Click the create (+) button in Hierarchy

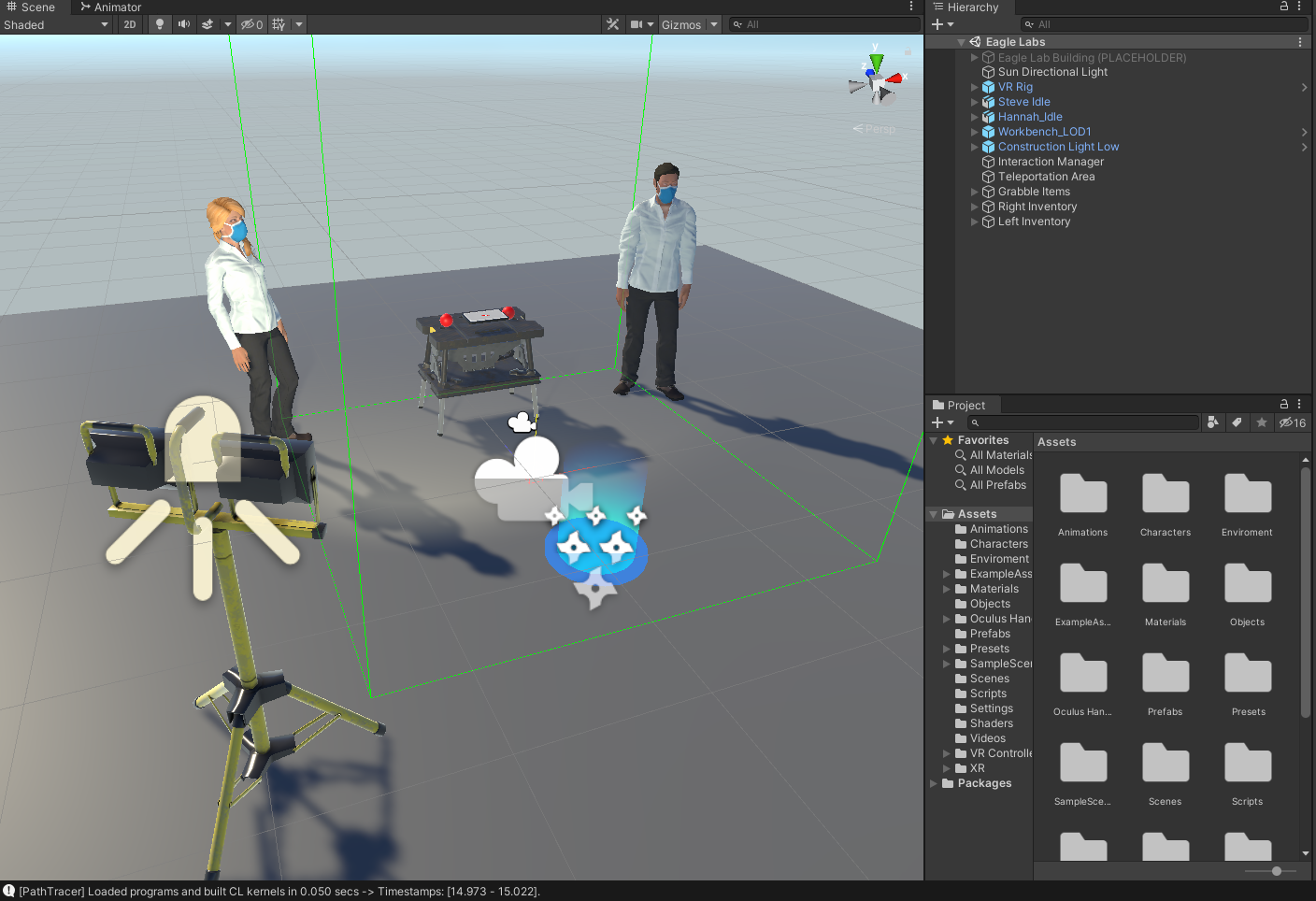937,23
